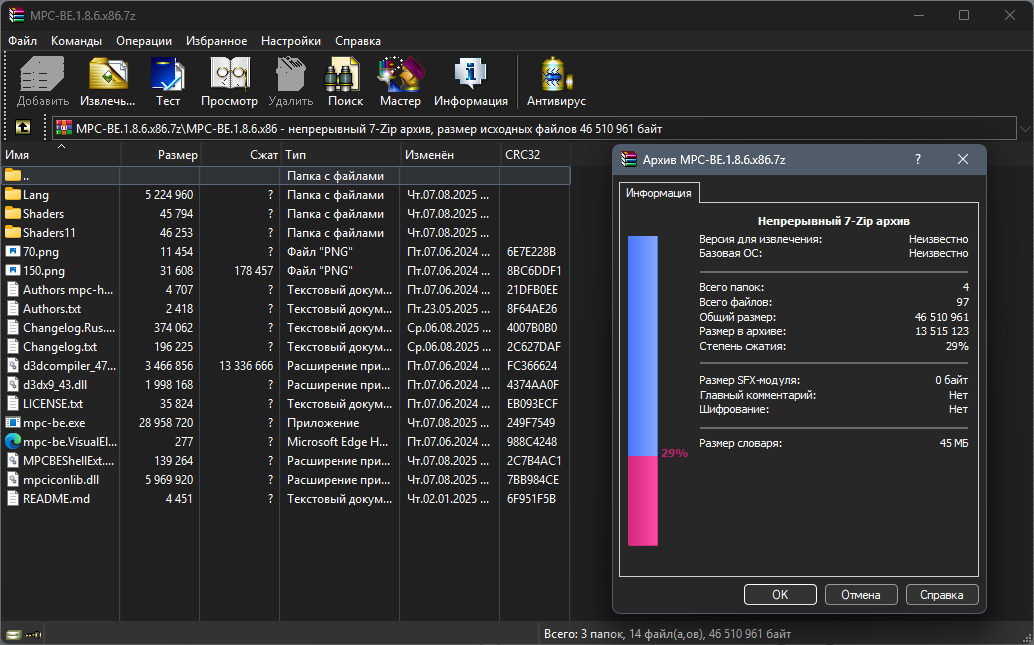Click the archive path address field

click(534, 129)
